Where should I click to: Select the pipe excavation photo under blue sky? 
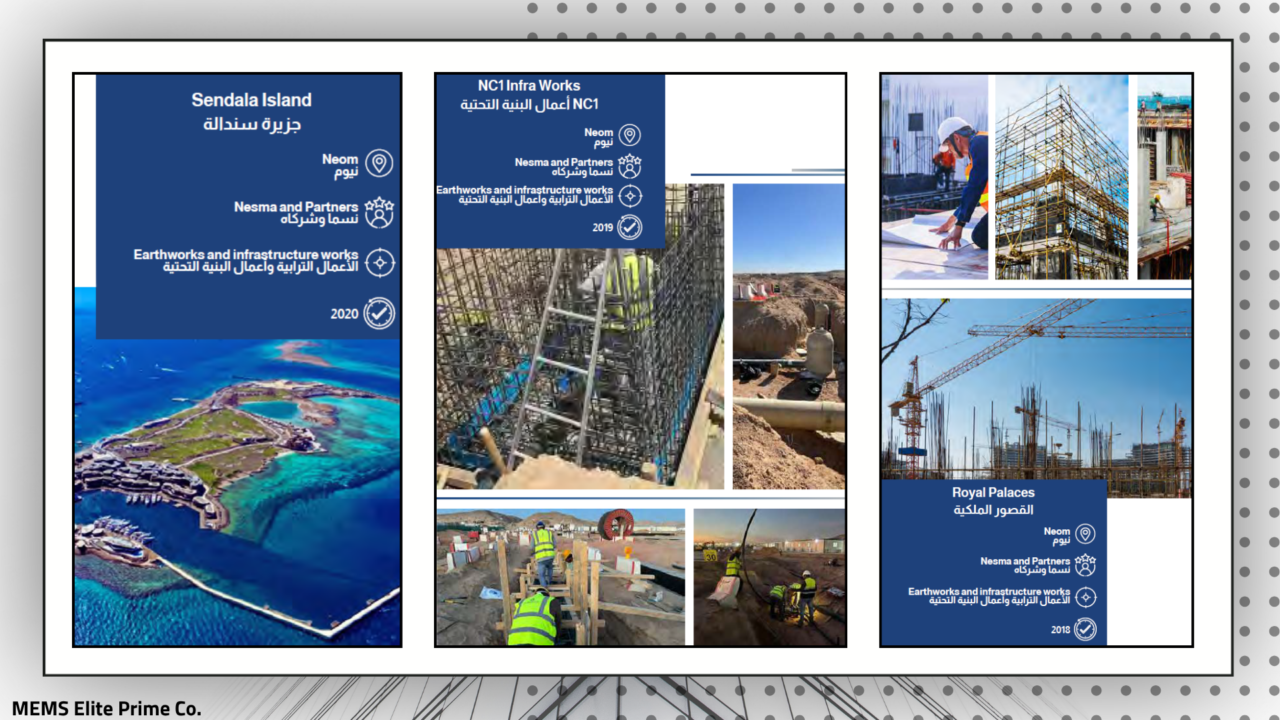789,336
